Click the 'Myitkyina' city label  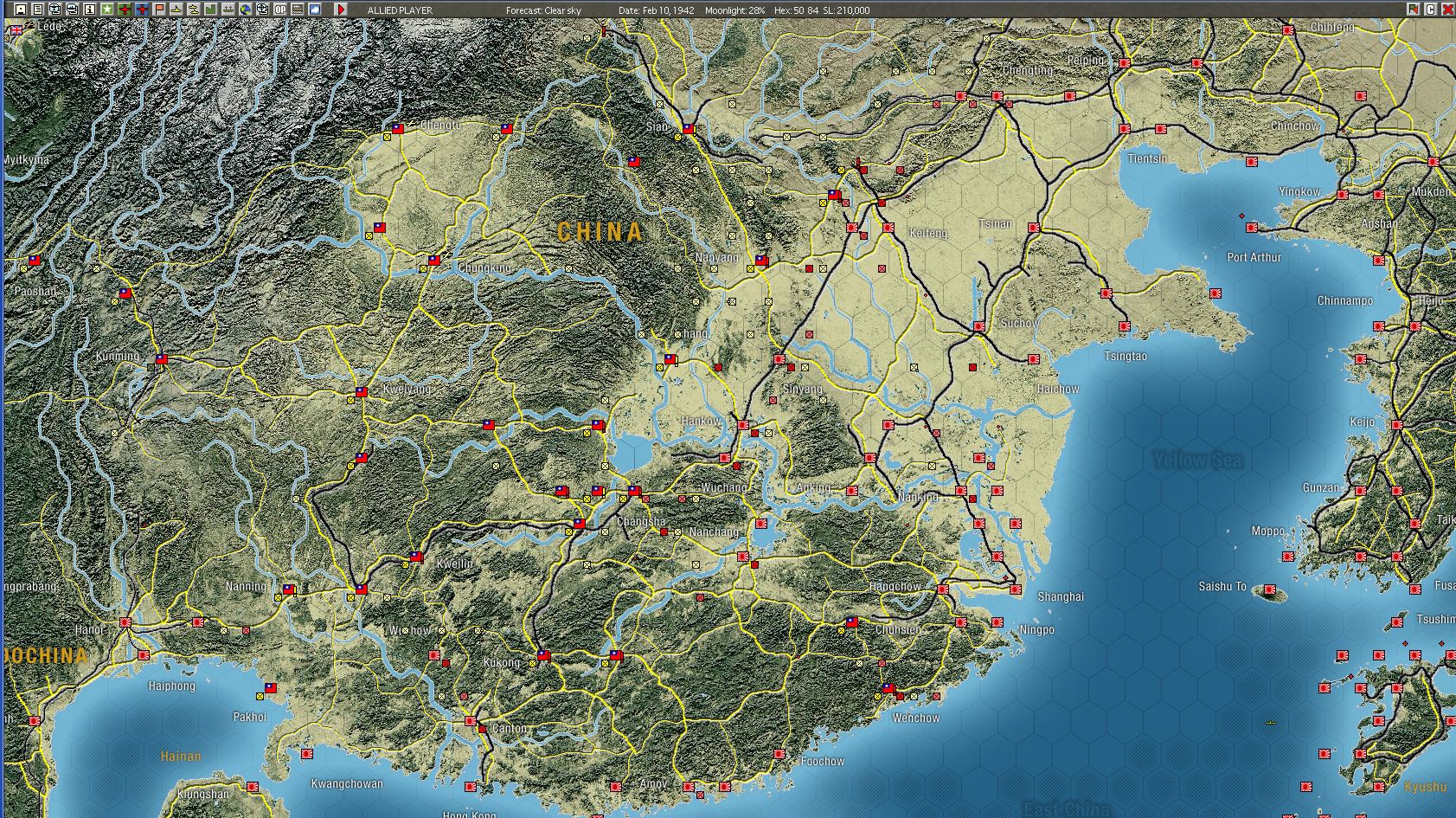coord(26,160)
